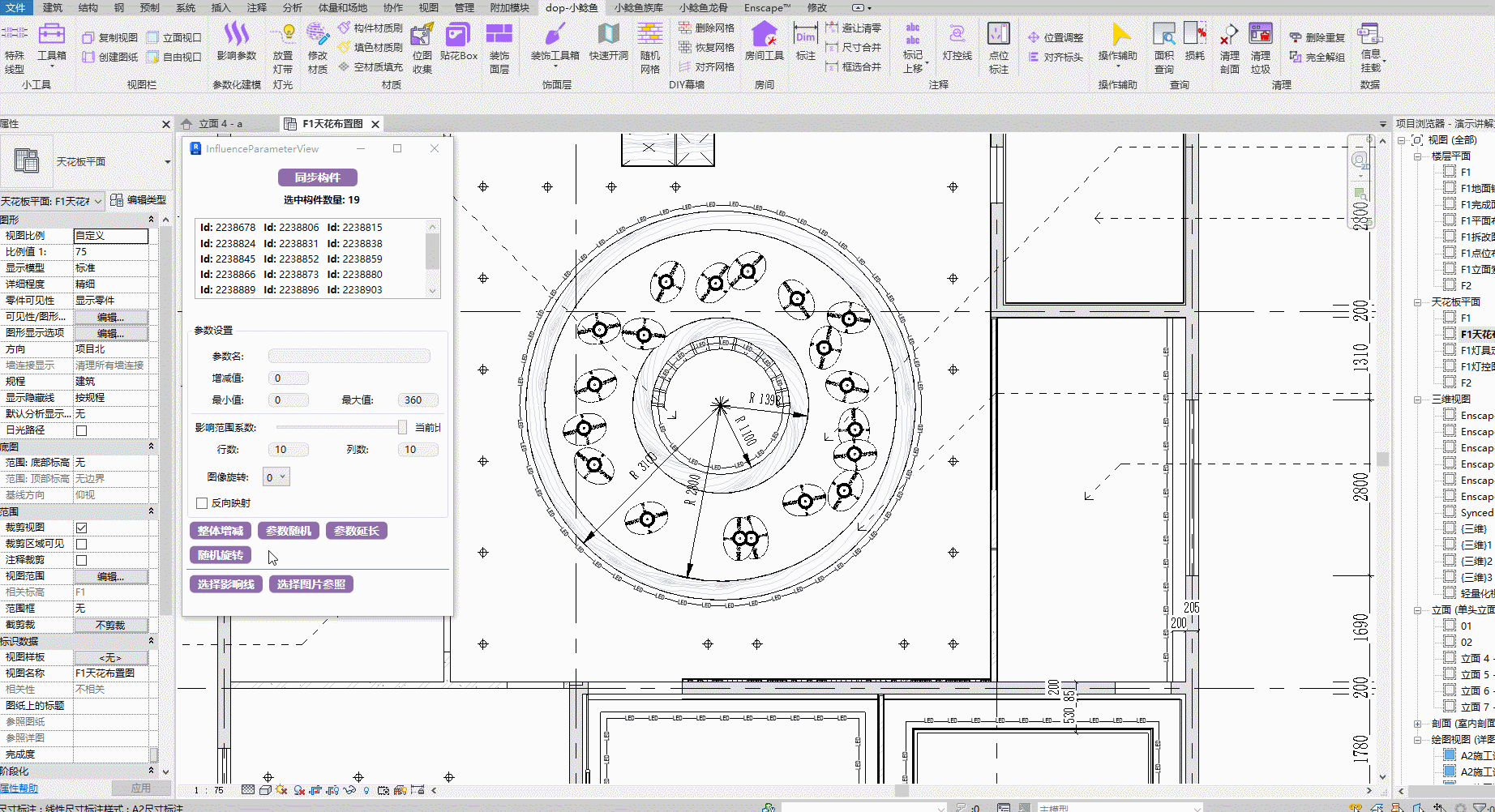The image size is (1495, 812).
Task: Switch to the 立面 4 - a view tab
Action: pyautogui.click(x=221, y=124)
